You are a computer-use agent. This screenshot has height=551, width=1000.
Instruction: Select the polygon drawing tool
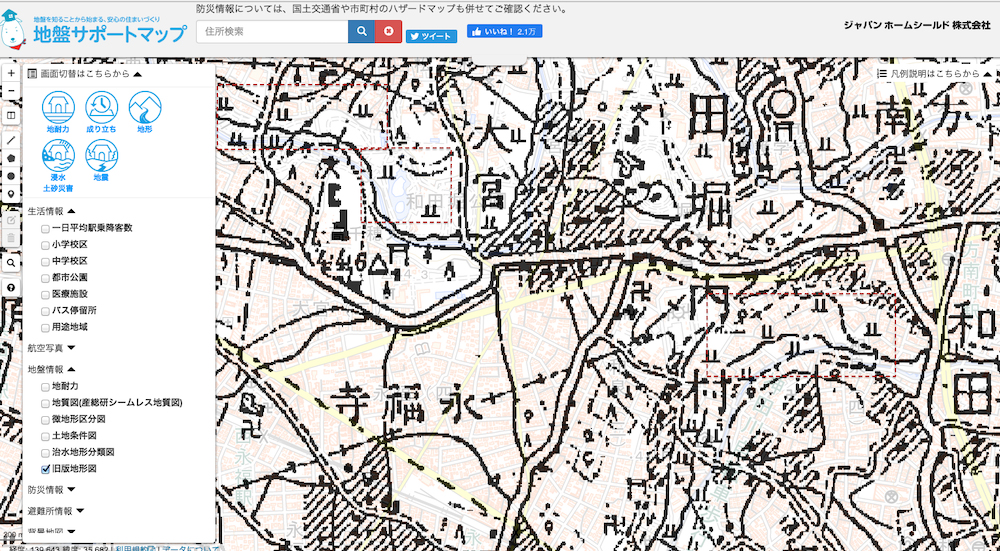pos(11,158)
